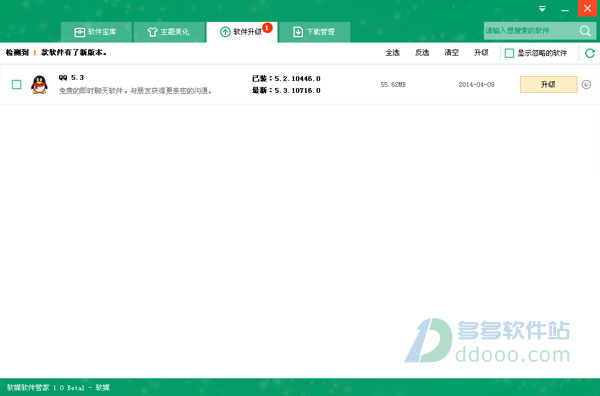Close the software manager window
Viewport: 600px width, 396px height.
coord(588,8)
